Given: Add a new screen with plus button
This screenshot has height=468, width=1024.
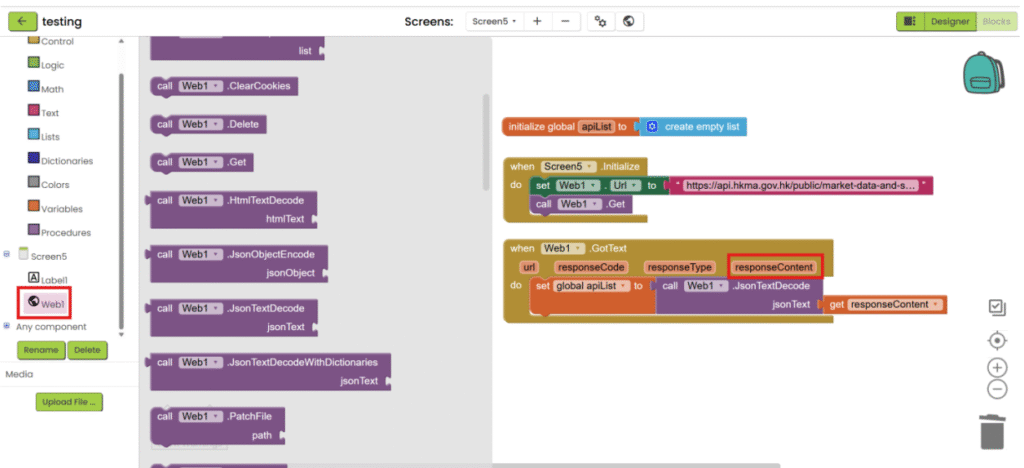Looking at the screenshot, I should pos(537,21).
